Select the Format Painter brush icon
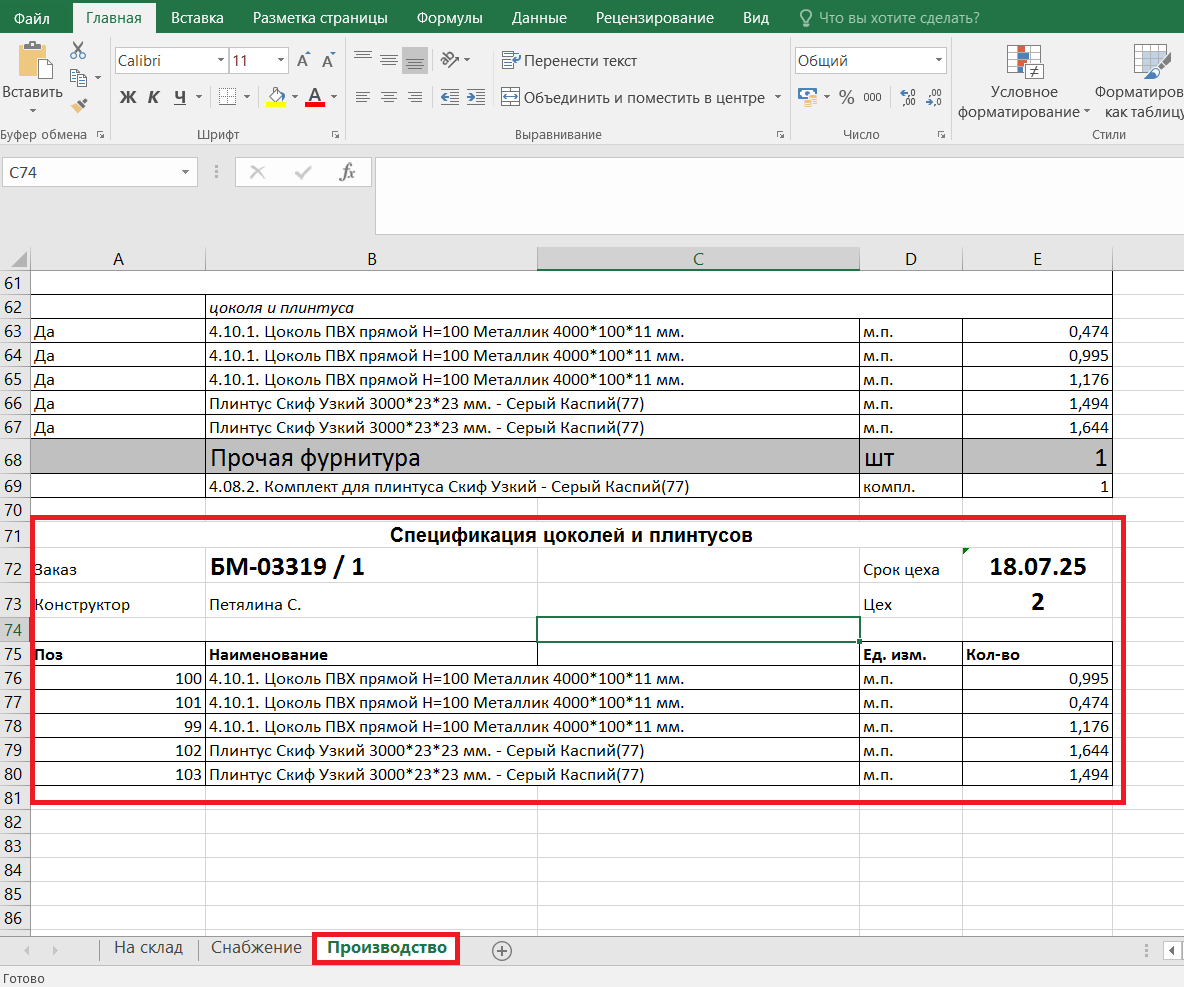 coord(79,104)
